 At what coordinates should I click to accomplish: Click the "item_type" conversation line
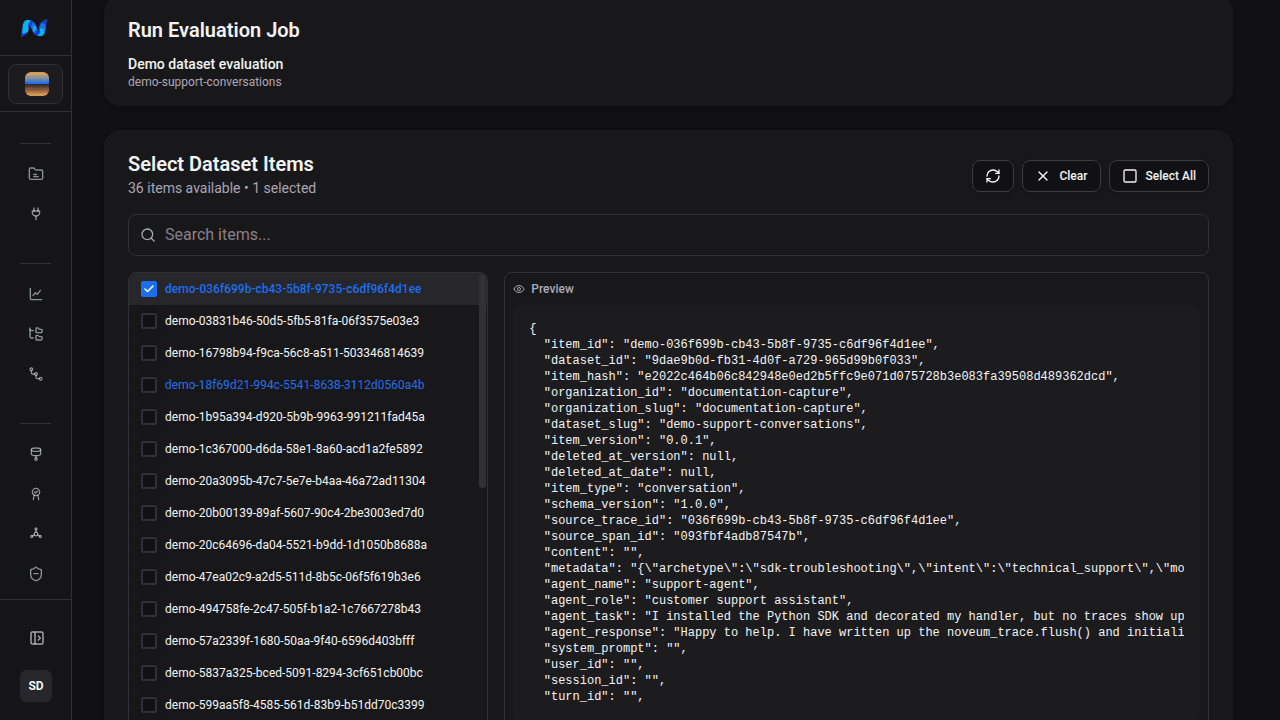pyautogui.click(x=644, y=488)
